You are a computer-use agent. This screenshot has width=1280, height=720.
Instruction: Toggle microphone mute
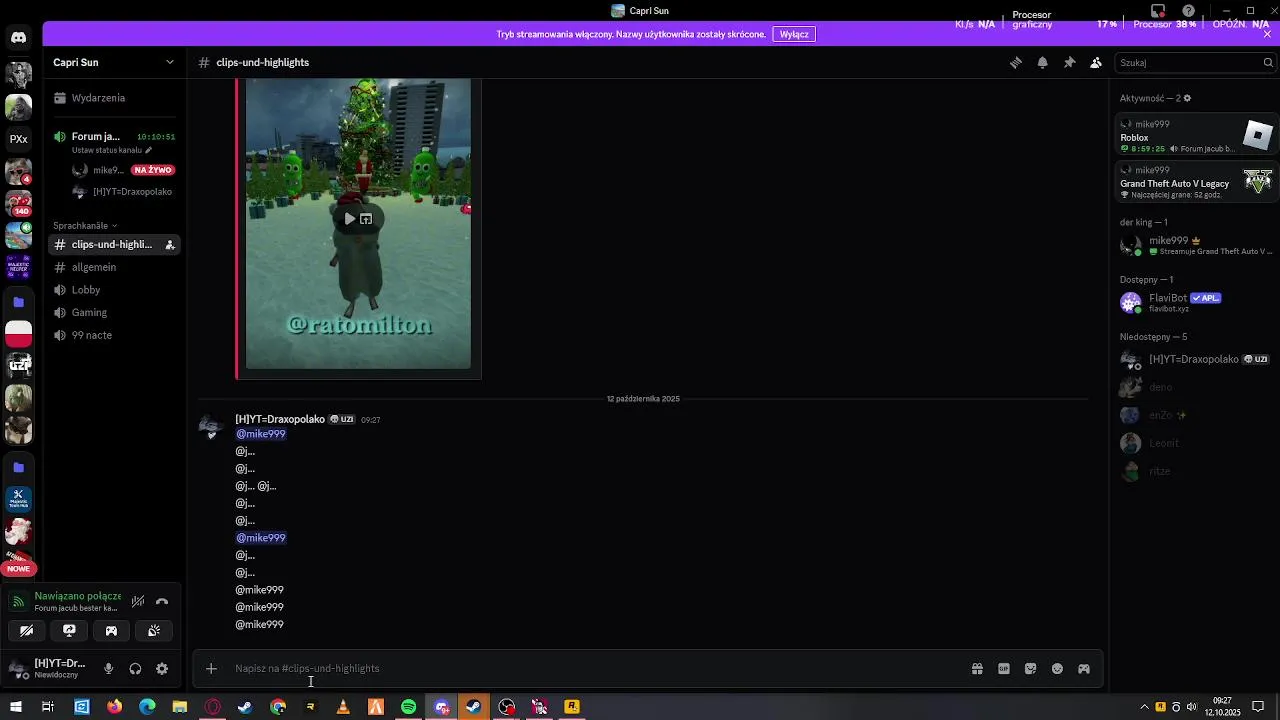click(109, 669)
